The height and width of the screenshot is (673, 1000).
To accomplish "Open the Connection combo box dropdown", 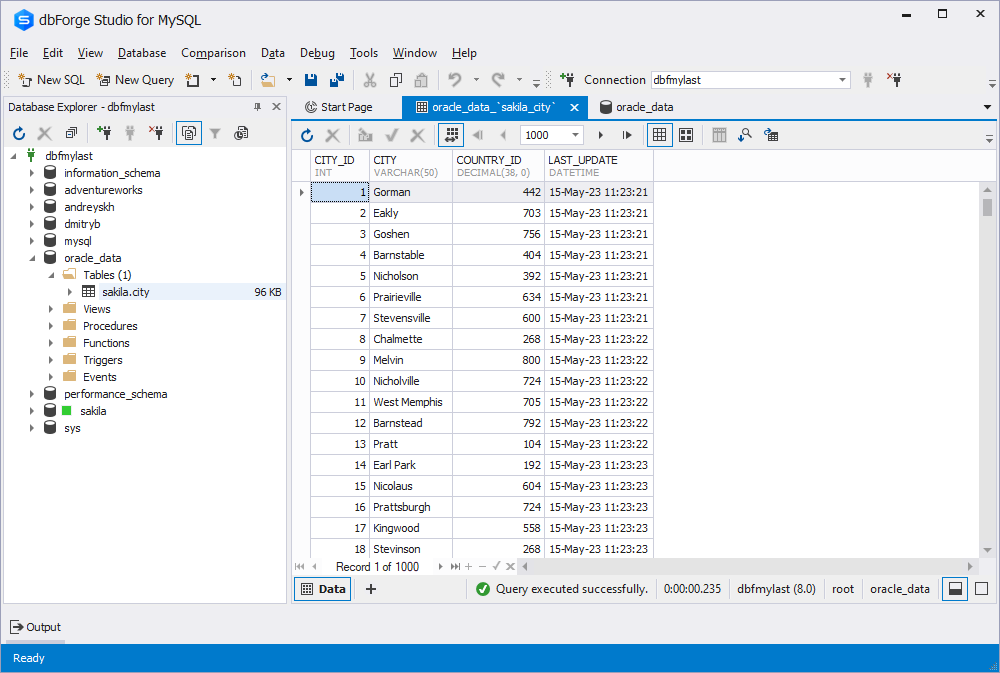I will click(x=842, y=80).
